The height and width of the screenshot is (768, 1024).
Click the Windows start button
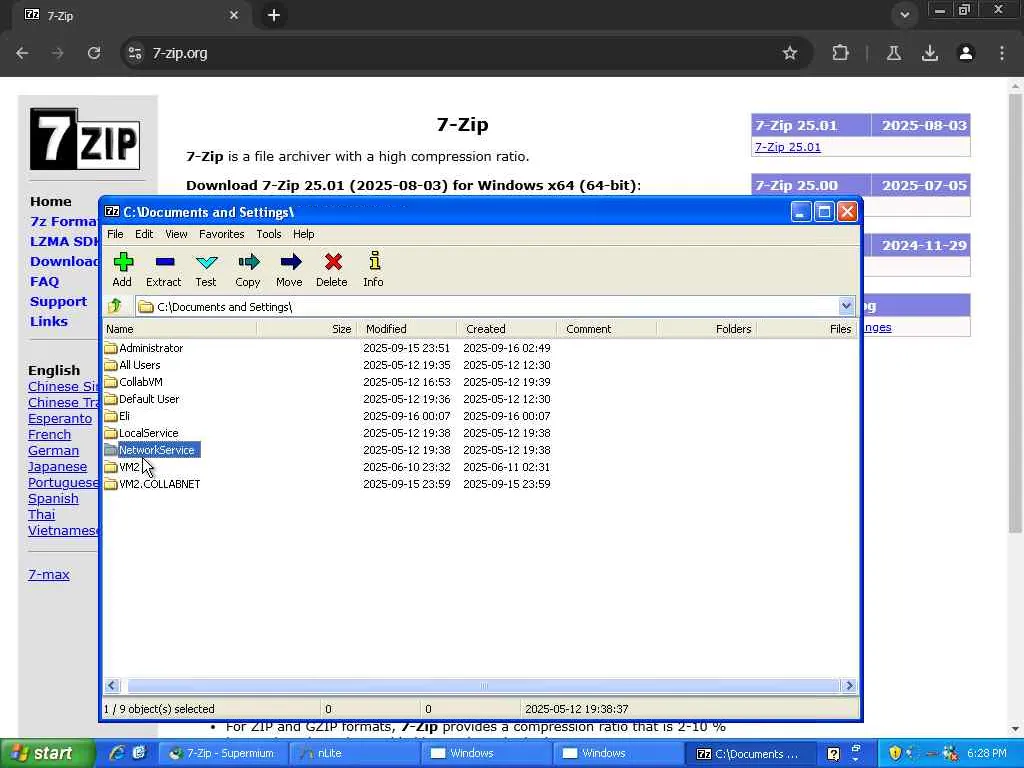(47, 753)
